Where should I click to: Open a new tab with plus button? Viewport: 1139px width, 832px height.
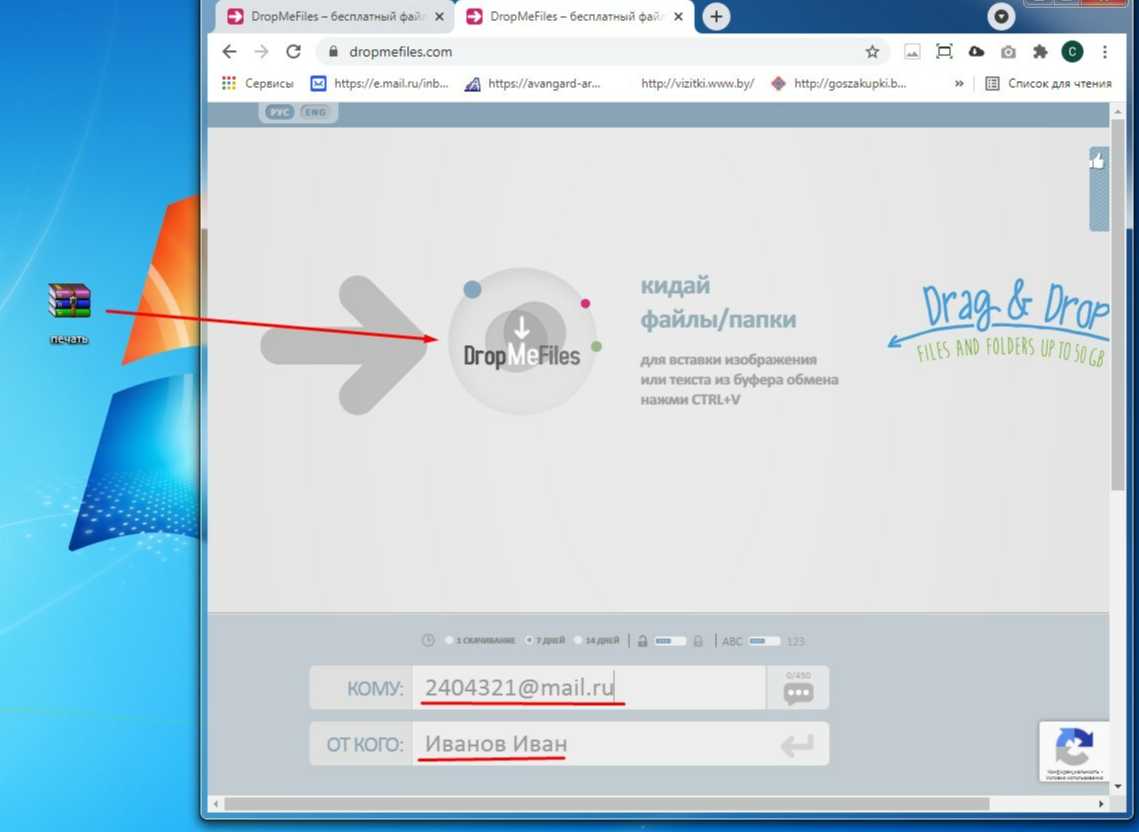(x=716, y=17)
